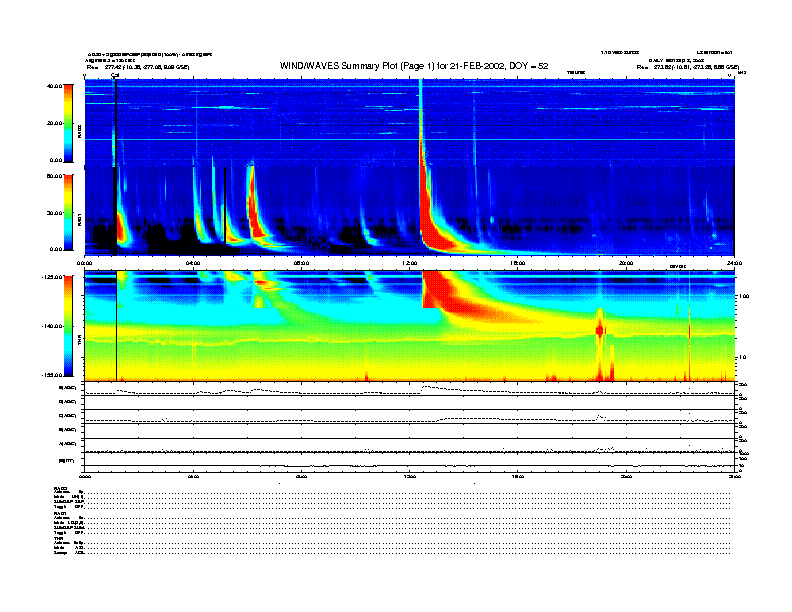The width and height of the screenshot is (792, 612).
Task: Click the 60.00 label on RAD1 scale
Action: click(54, 176)
